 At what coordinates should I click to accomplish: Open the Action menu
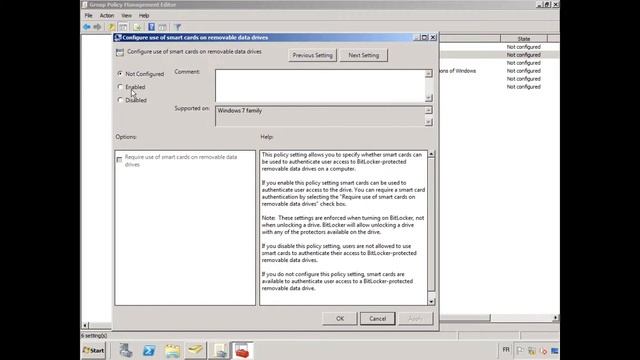[x=107, y=16]
